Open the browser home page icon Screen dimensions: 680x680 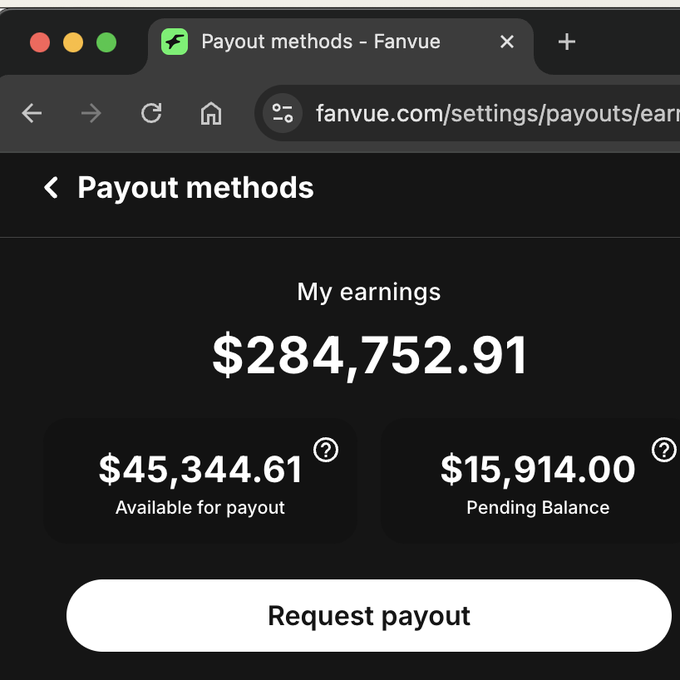[x=211, y=113]
